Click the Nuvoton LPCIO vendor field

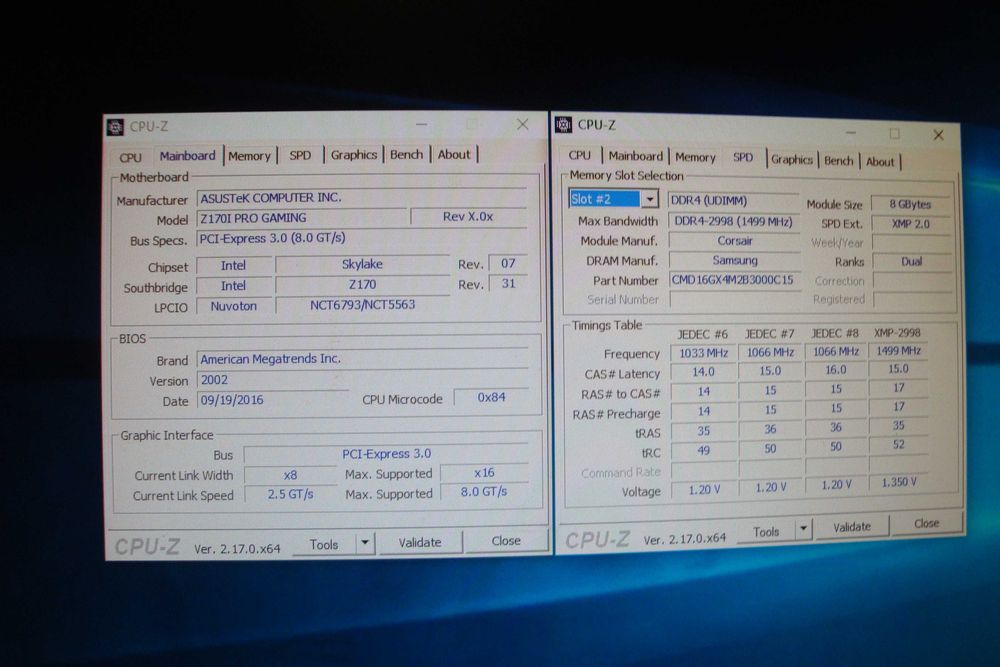tap(233, 307)
